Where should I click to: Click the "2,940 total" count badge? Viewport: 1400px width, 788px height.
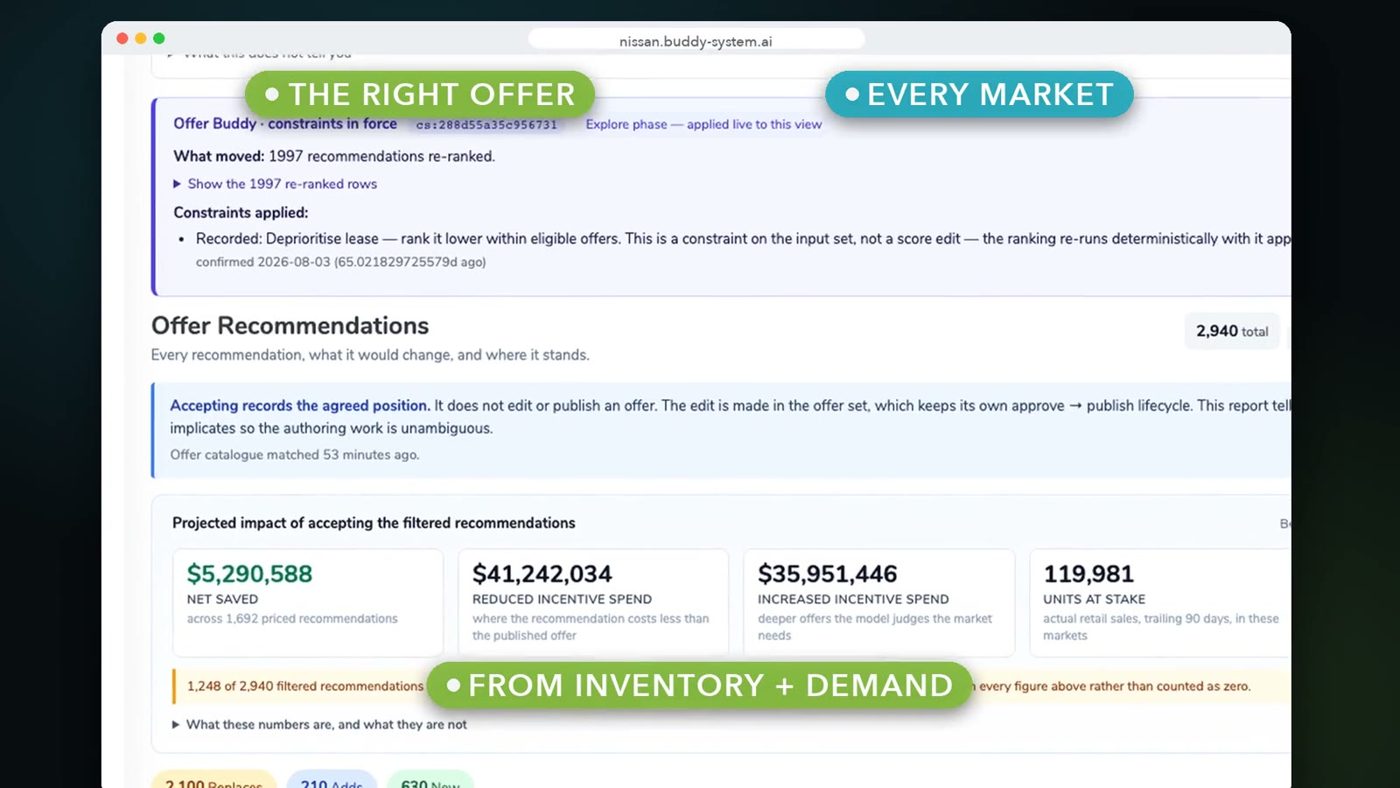coord(1232,331)
